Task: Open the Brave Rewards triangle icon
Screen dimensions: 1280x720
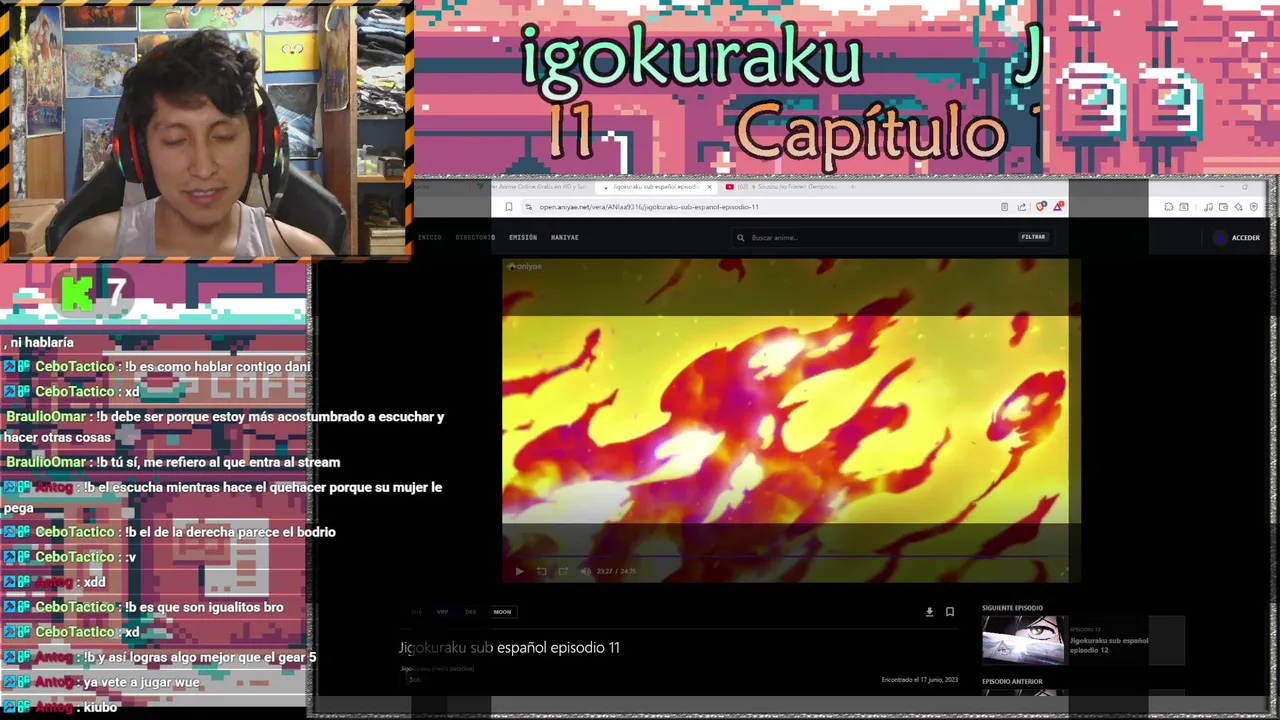Action: [1058, 207]
